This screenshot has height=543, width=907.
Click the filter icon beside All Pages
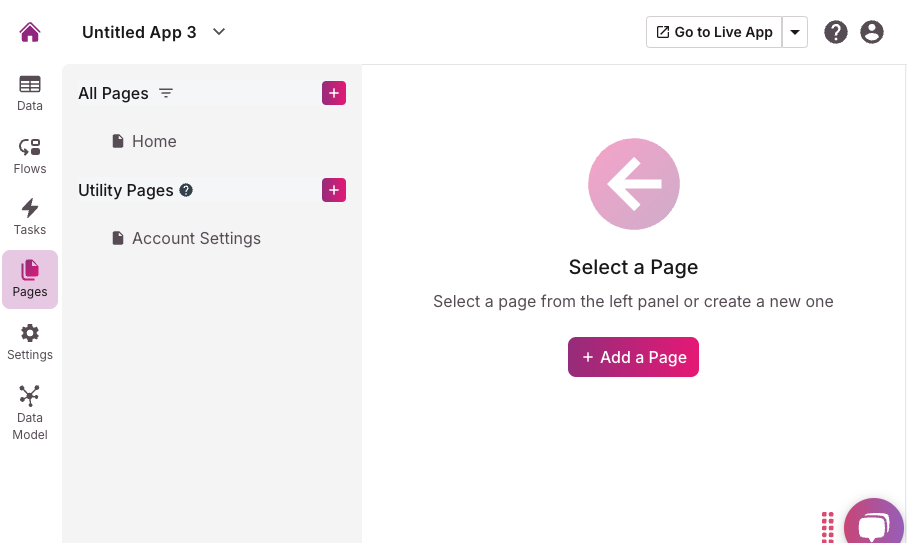pos(166,93)
